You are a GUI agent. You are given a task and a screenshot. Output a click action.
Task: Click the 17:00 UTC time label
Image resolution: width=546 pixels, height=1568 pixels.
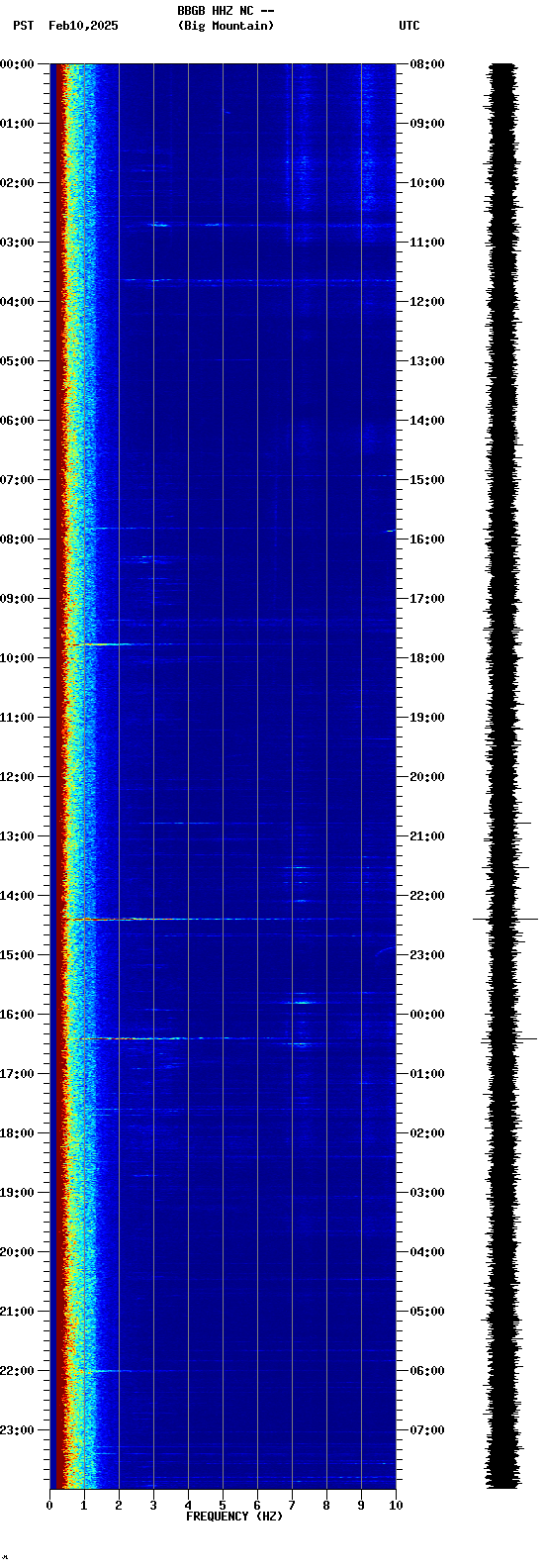coord(427,599)
